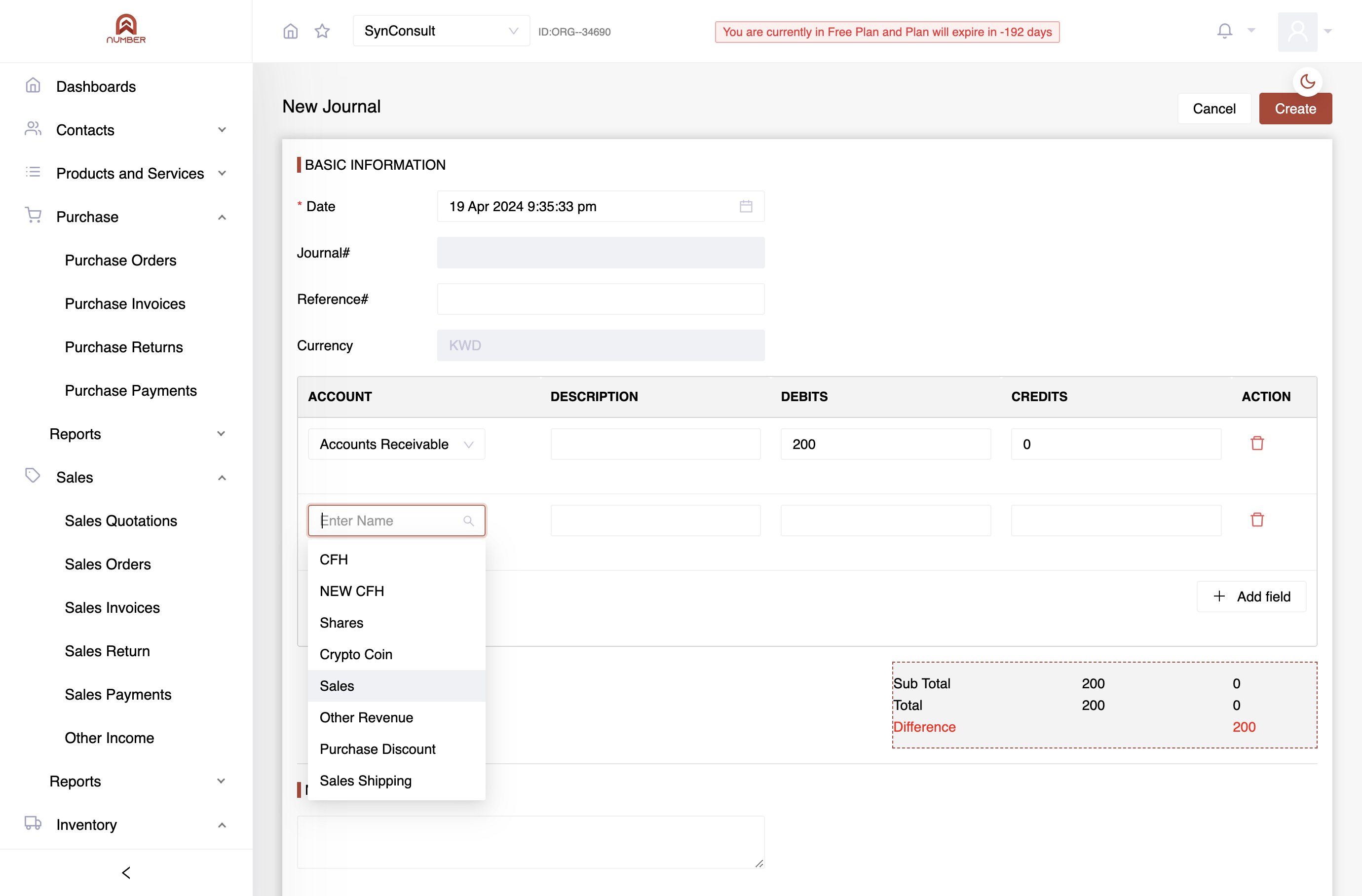
Task: Choose Purchase Discount option
Action: click(397, 749)
